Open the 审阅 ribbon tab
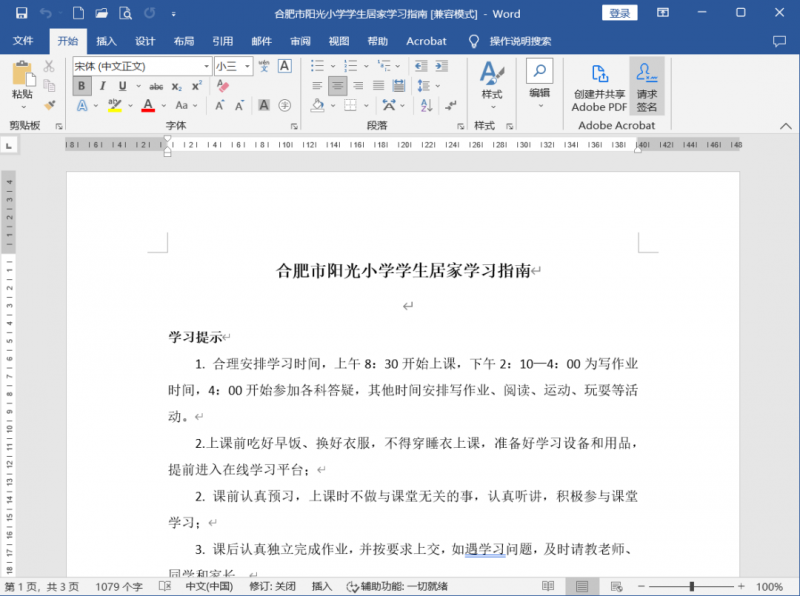The image size is (800, 596). (300, 41)
